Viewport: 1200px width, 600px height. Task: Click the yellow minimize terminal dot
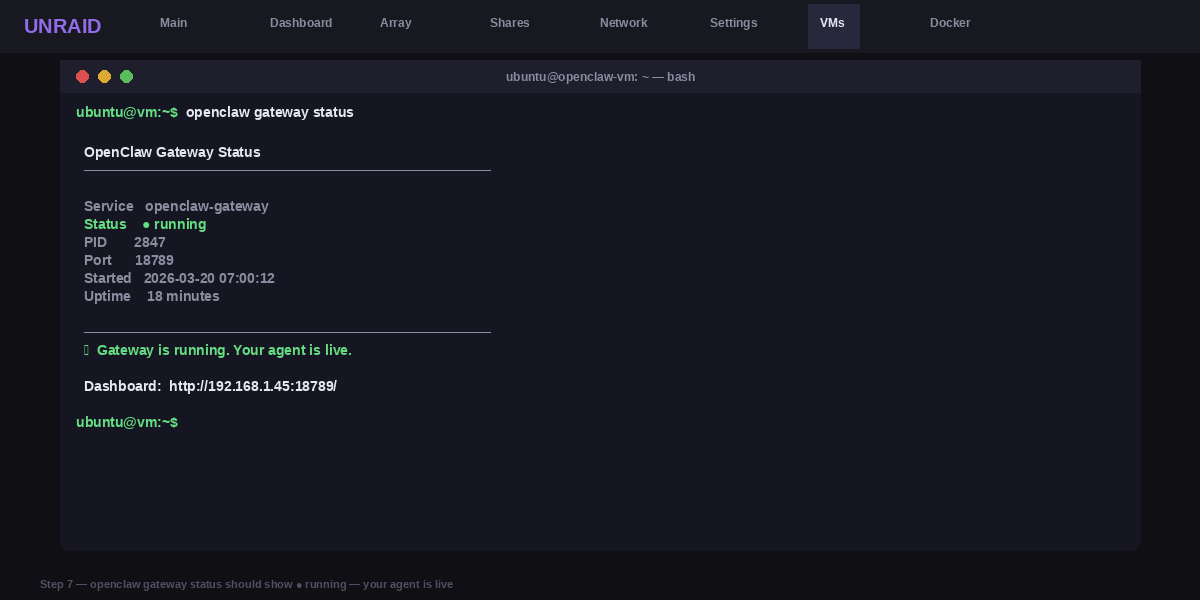(x=104, y=77)
